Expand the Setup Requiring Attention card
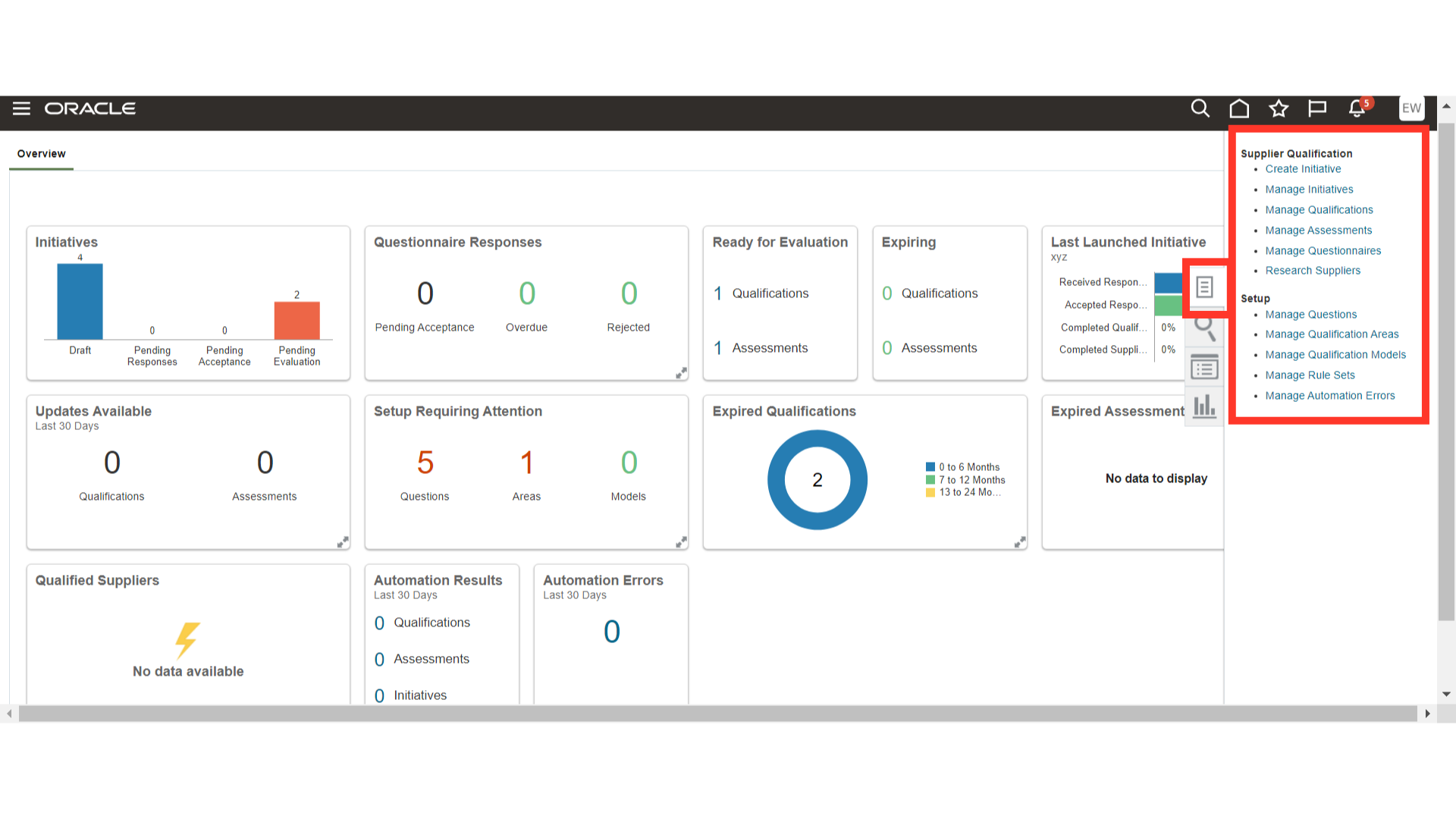1456x819 pixels. point(681,542)
